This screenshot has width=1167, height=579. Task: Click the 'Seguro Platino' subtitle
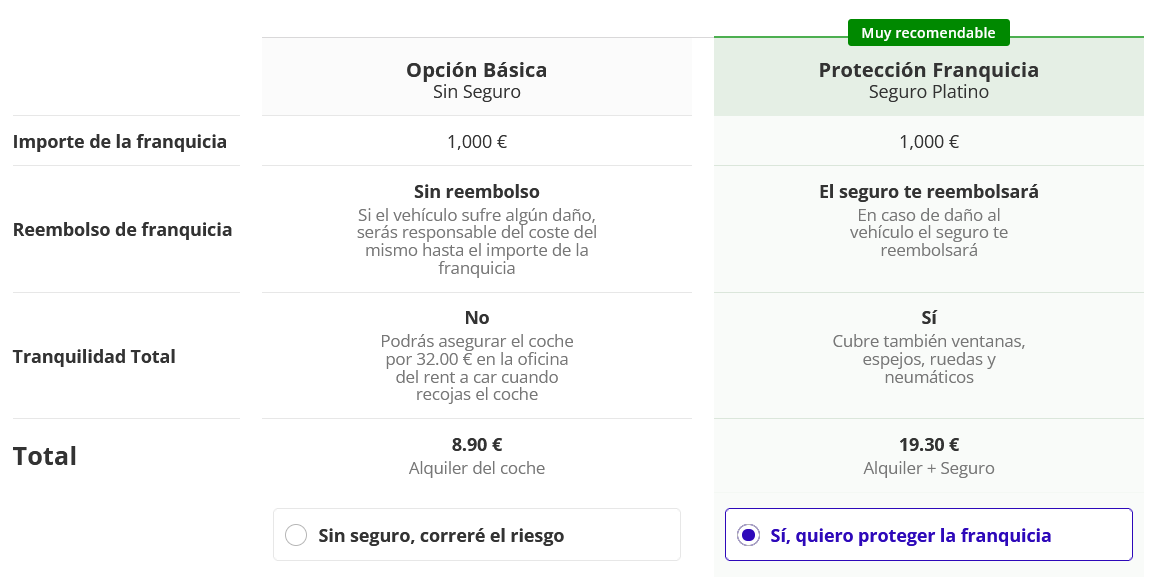tap(928, 92)
